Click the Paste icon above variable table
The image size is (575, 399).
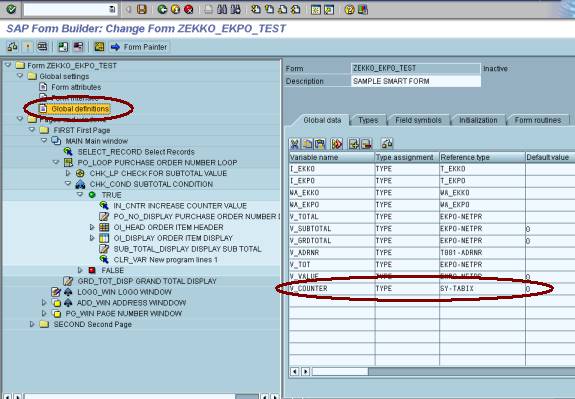tap(320, 144)
